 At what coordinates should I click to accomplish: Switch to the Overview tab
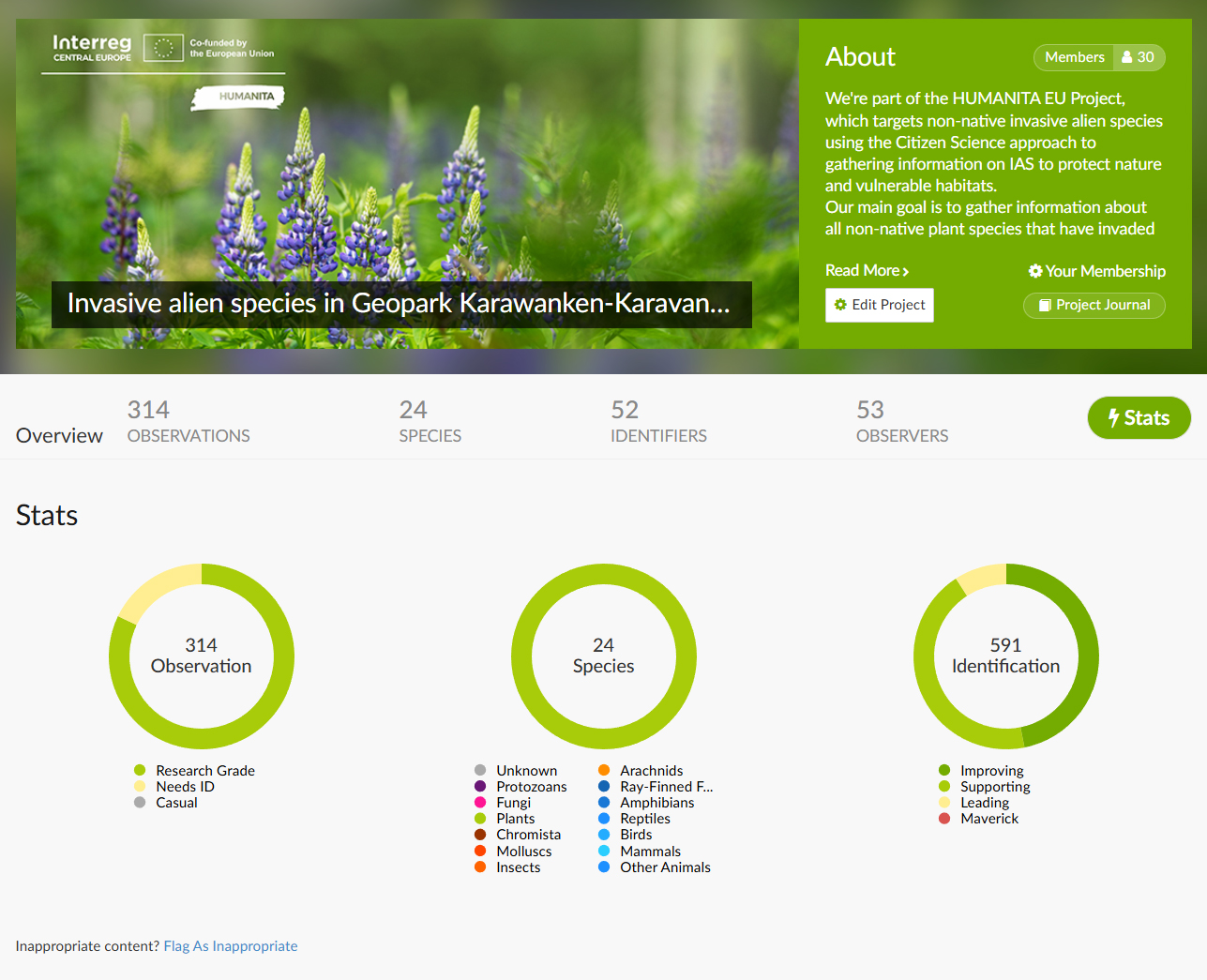pyautogui.click(x=59, y=436)
